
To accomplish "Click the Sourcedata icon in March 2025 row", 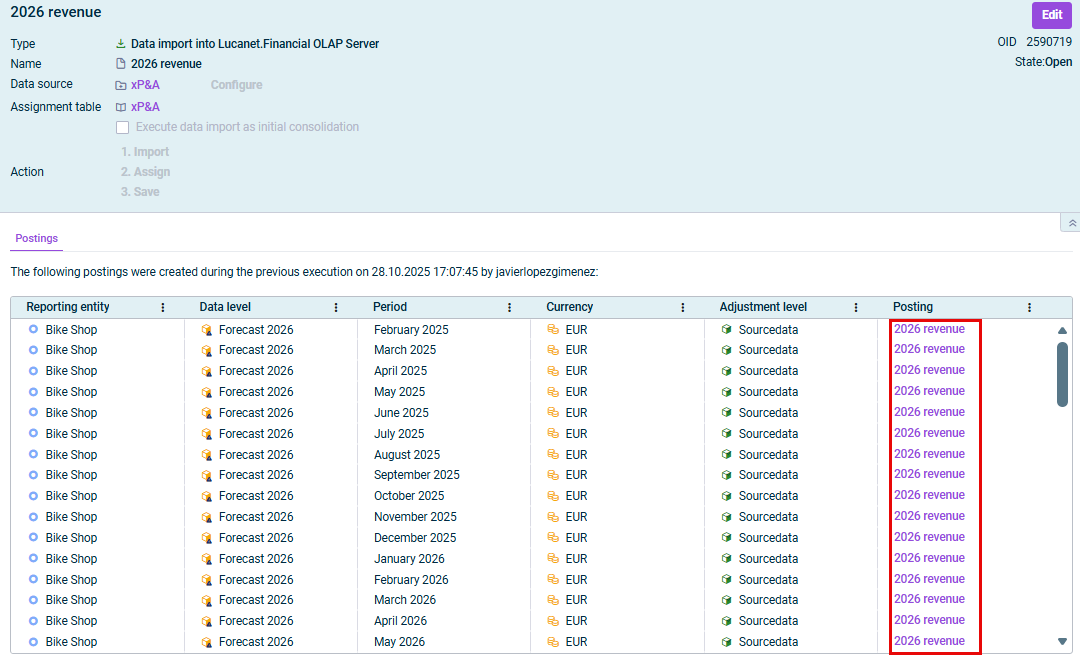I will click(726, 350).
